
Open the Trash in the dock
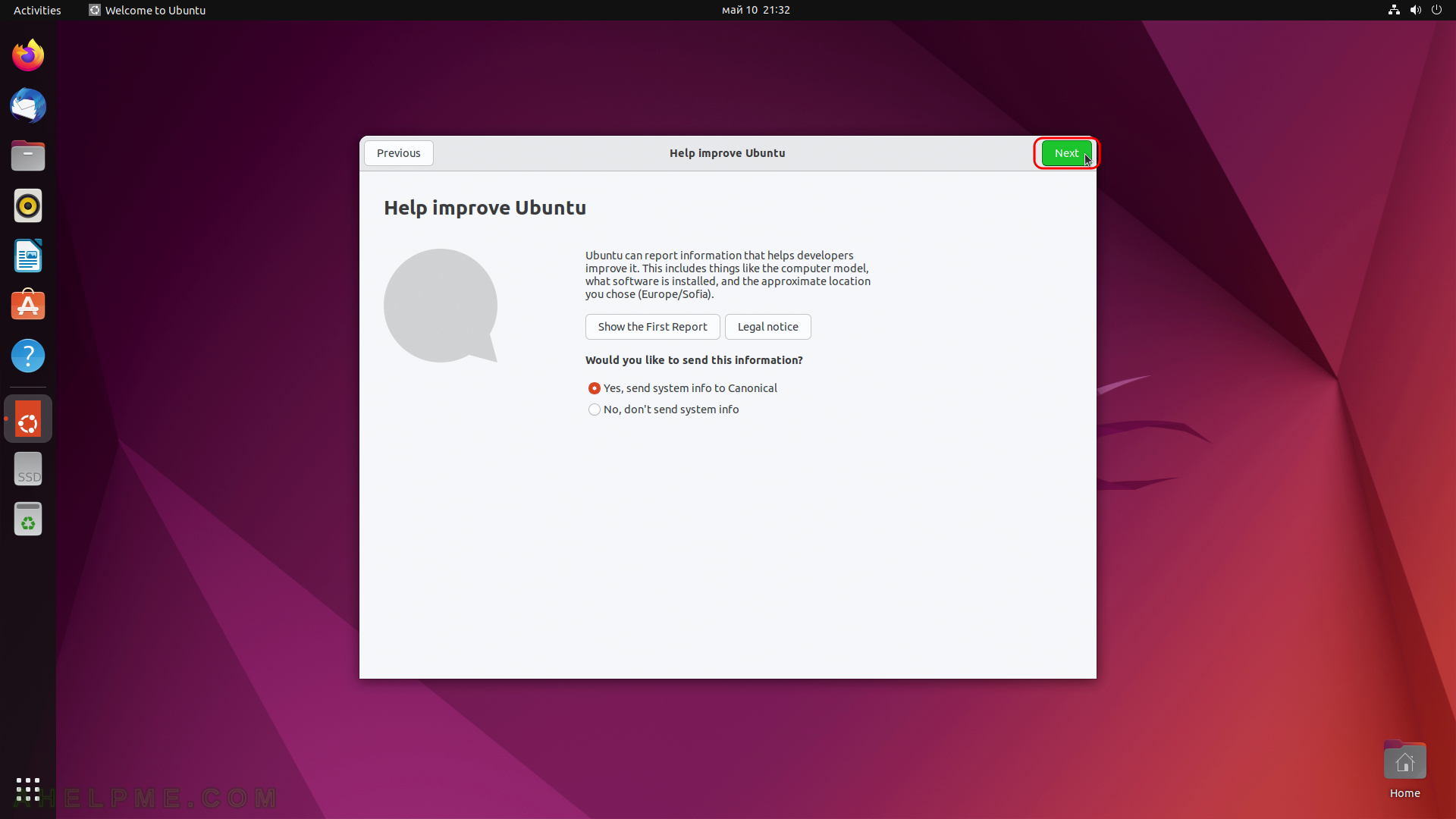click(28, 519)
